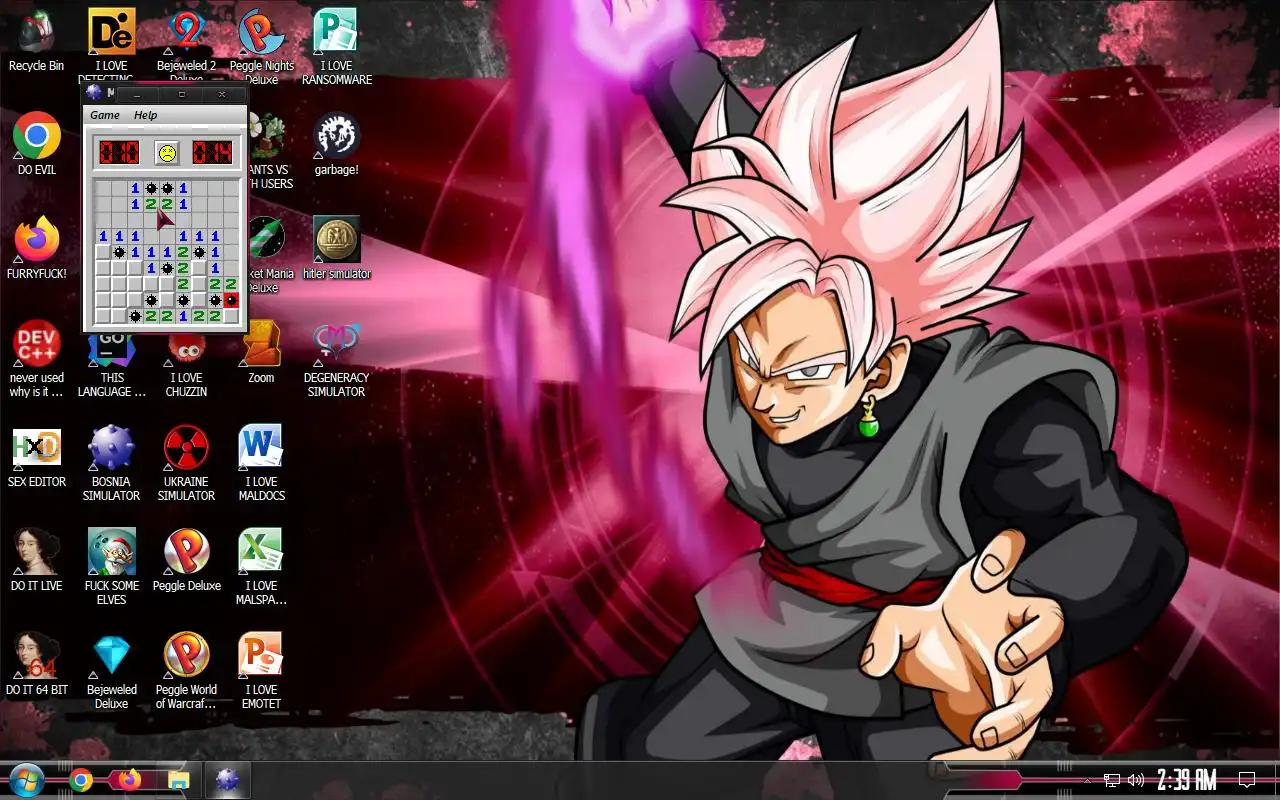1280x800 pixels.
Task: Click the Minesweeper mine counter showing 010
Action: pos(119,153)
